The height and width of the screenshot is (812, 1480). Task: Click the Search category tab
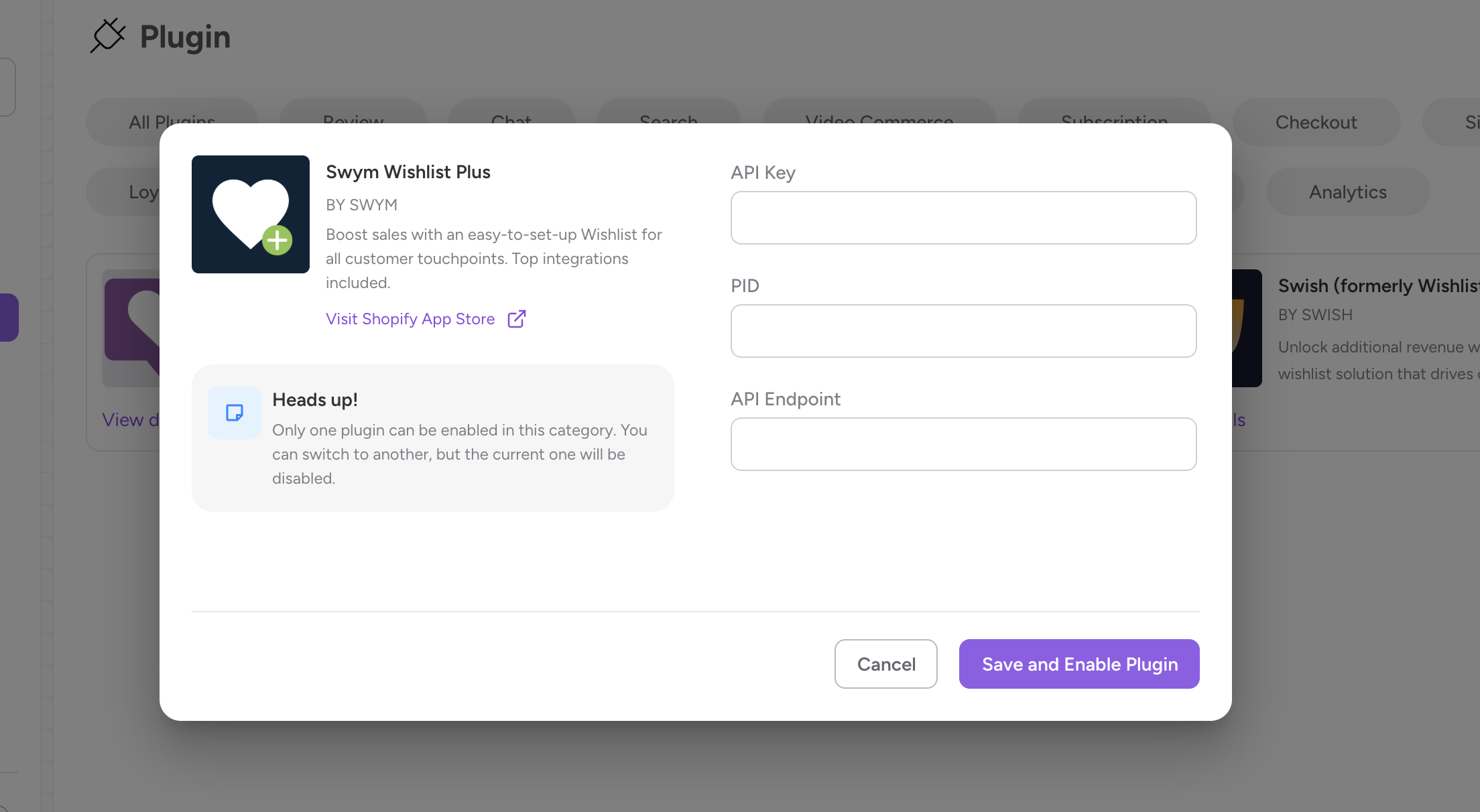pyautogui.click(x=668, y=113)
